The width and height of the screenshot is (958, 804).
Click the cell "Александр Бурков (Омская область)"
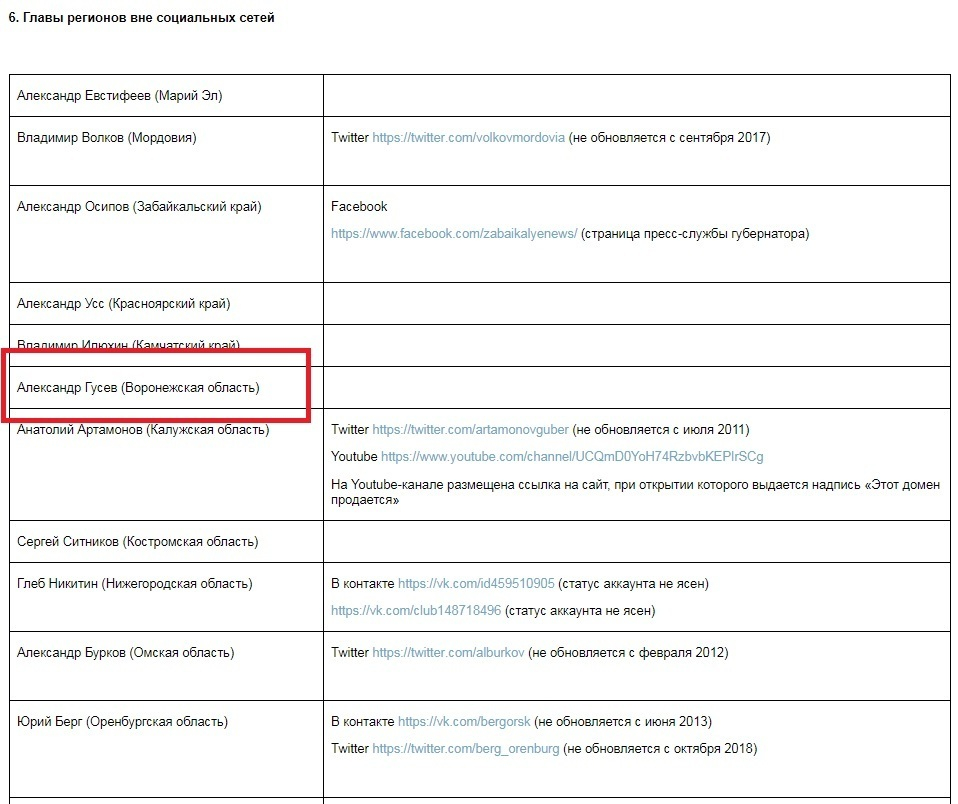(166, 667)
